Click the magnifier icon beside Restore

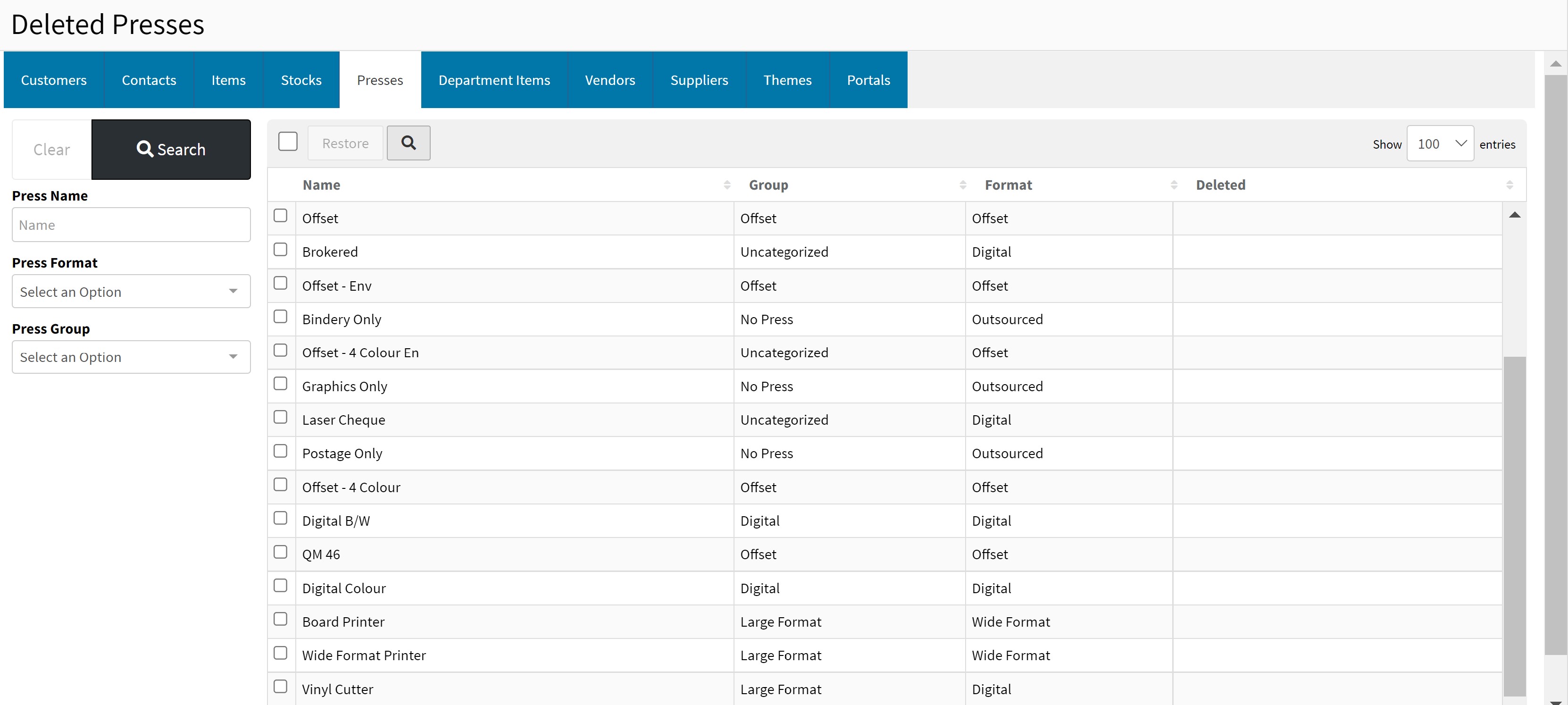click(x=409, y=143)
